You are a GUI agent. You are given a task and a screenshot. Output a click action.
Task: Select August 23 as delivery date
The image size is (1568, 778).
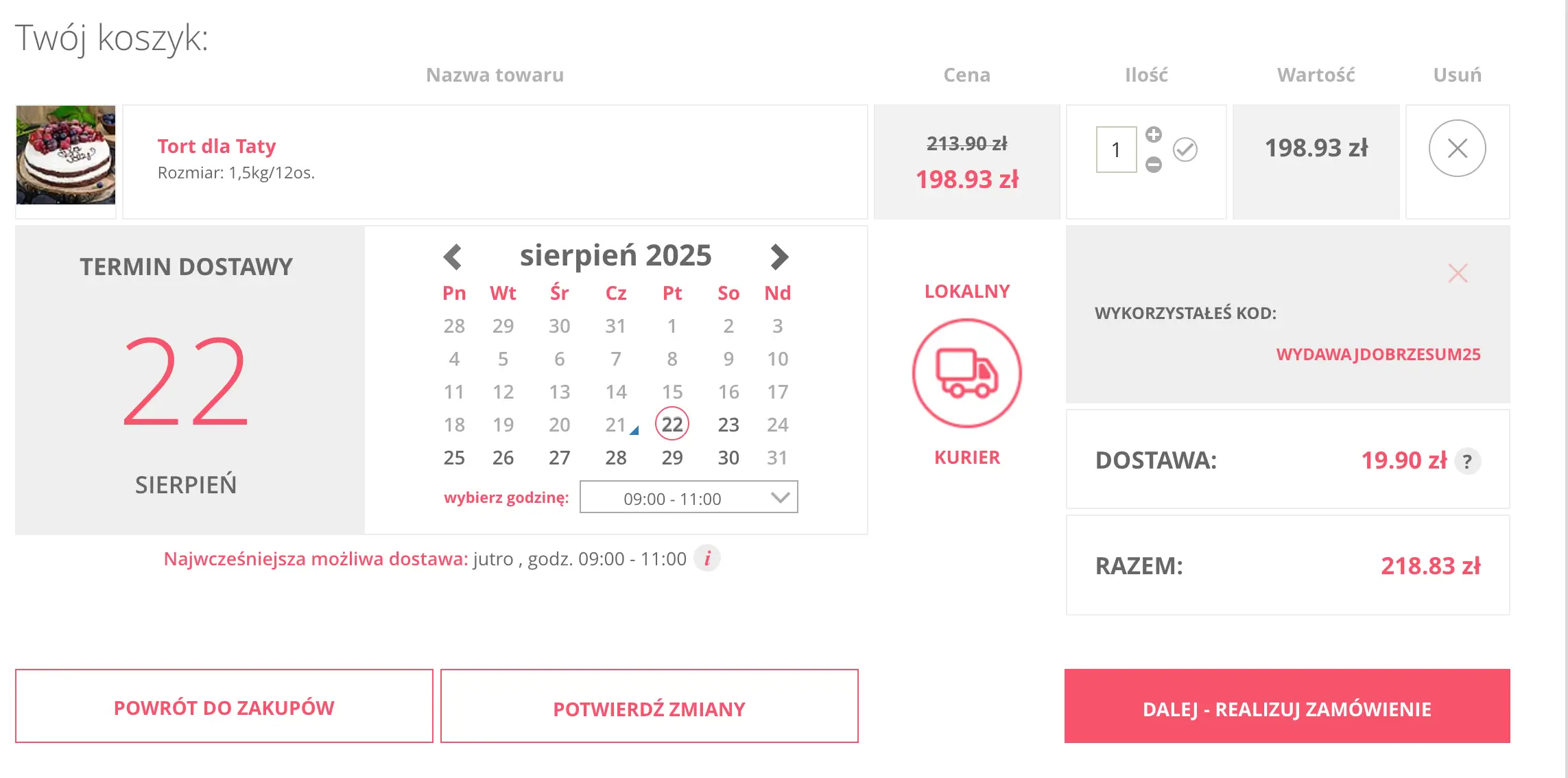(x=728, y=425)
